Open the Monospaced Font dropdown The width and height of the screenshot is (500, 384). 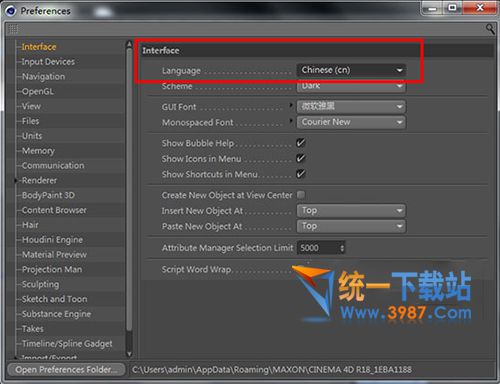351,122
